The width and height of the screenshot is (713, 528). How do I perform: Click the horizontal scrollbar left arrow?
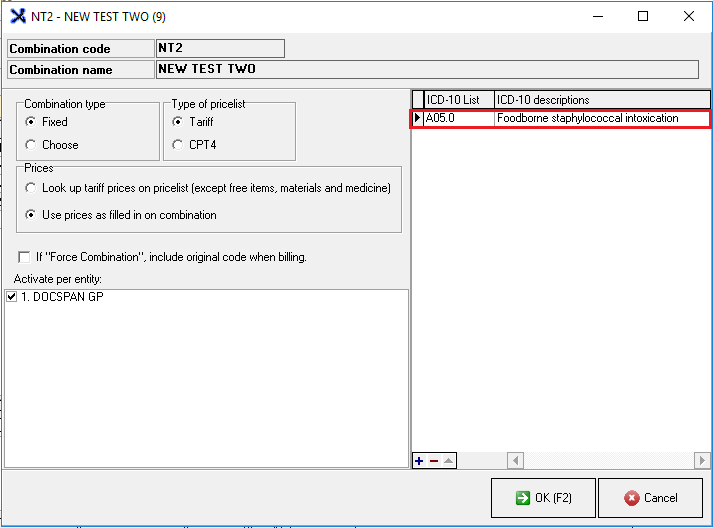point(515,461)
